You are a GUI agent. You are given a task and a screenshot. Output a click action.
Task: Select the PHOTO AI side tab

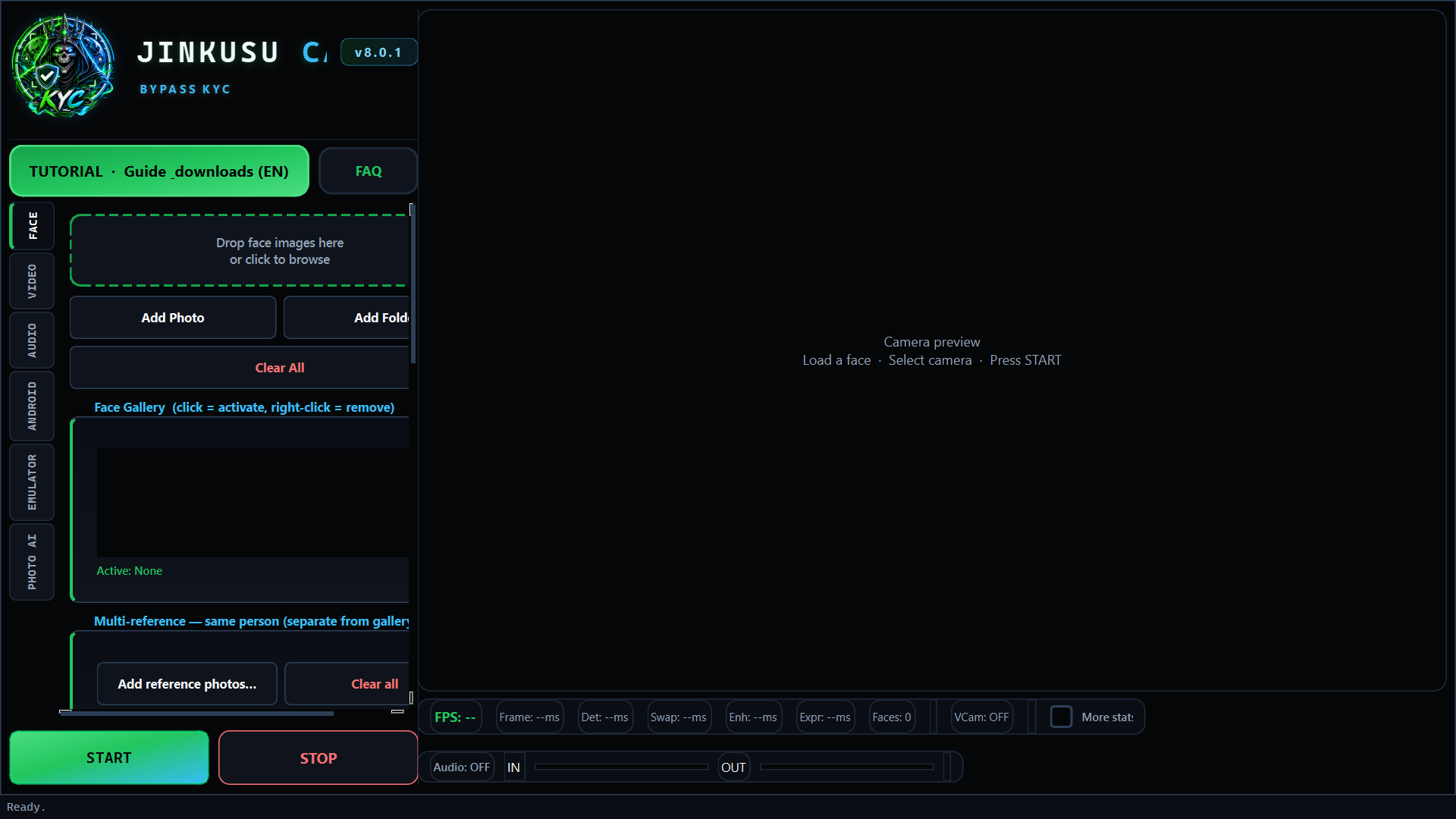pyautogui.click(x=32, y=562)
